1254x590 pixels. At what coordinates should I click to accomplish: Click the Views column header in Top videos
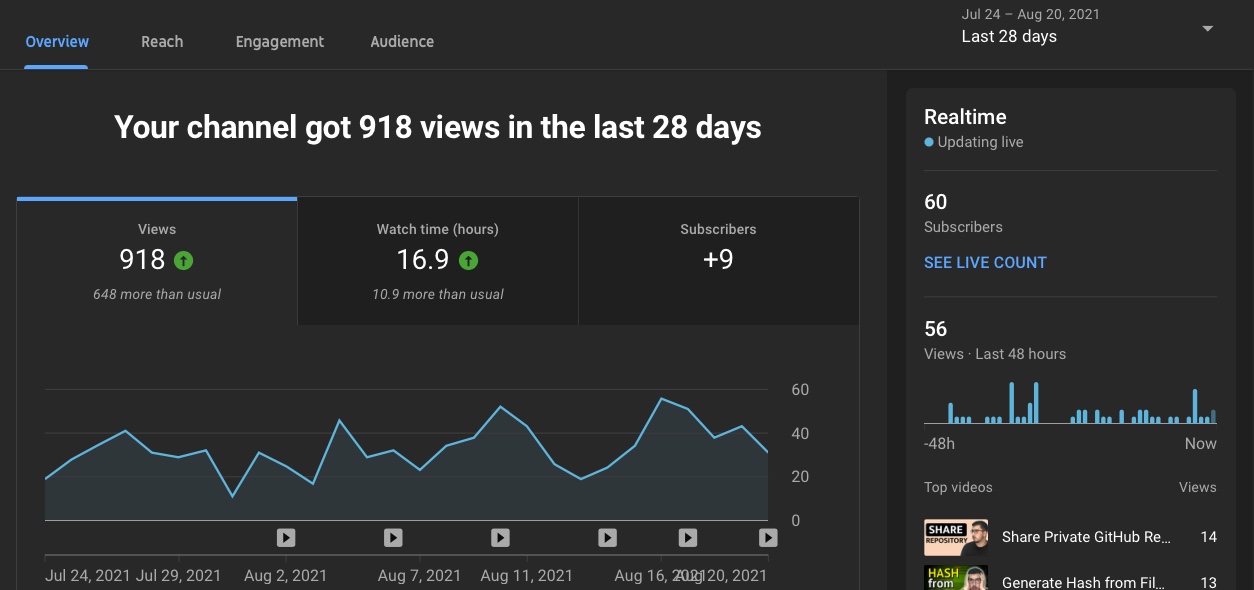pyautogui.click(x=1198, y=488)
